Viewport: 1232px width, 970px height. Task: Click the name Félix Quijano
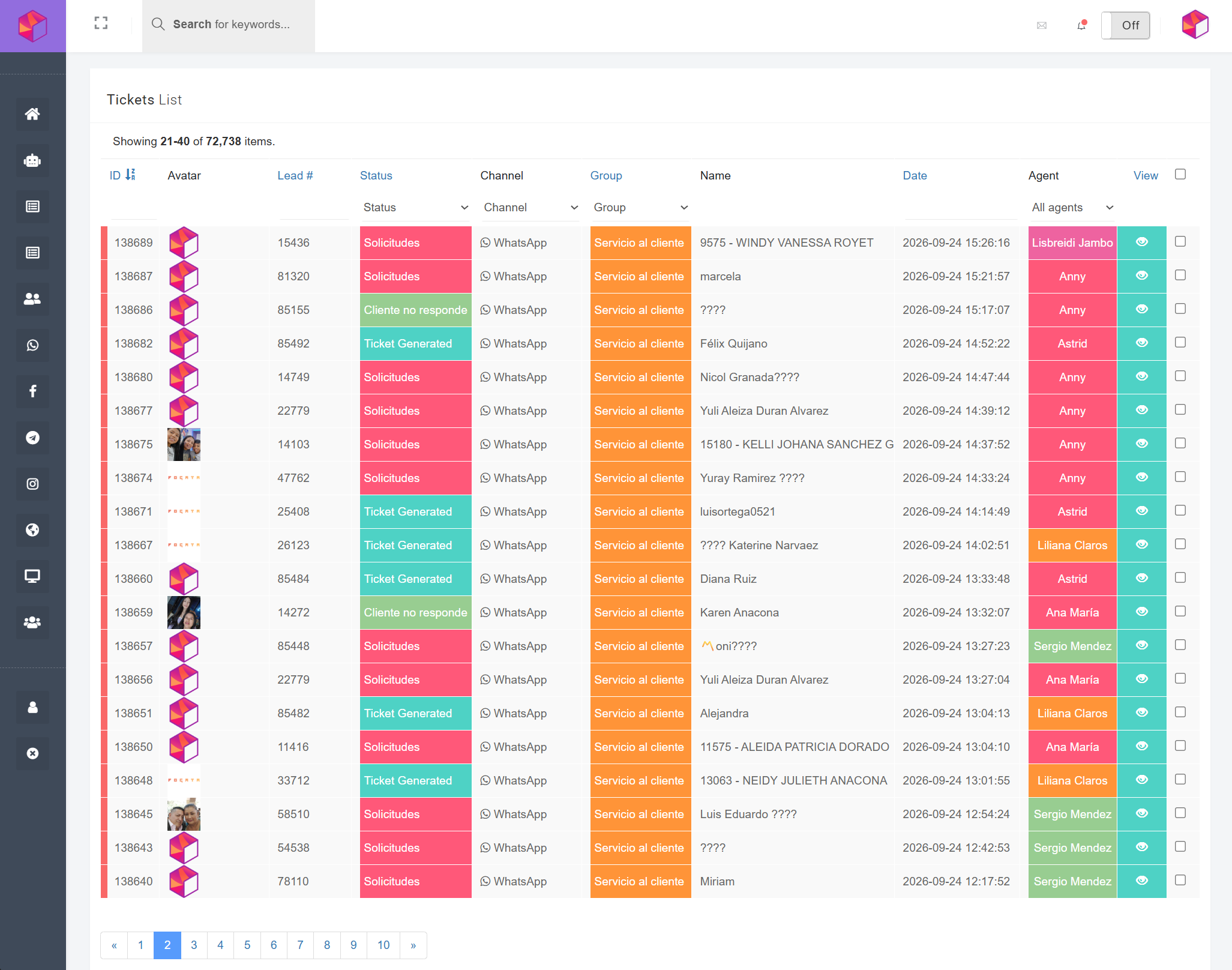(733, 343)
